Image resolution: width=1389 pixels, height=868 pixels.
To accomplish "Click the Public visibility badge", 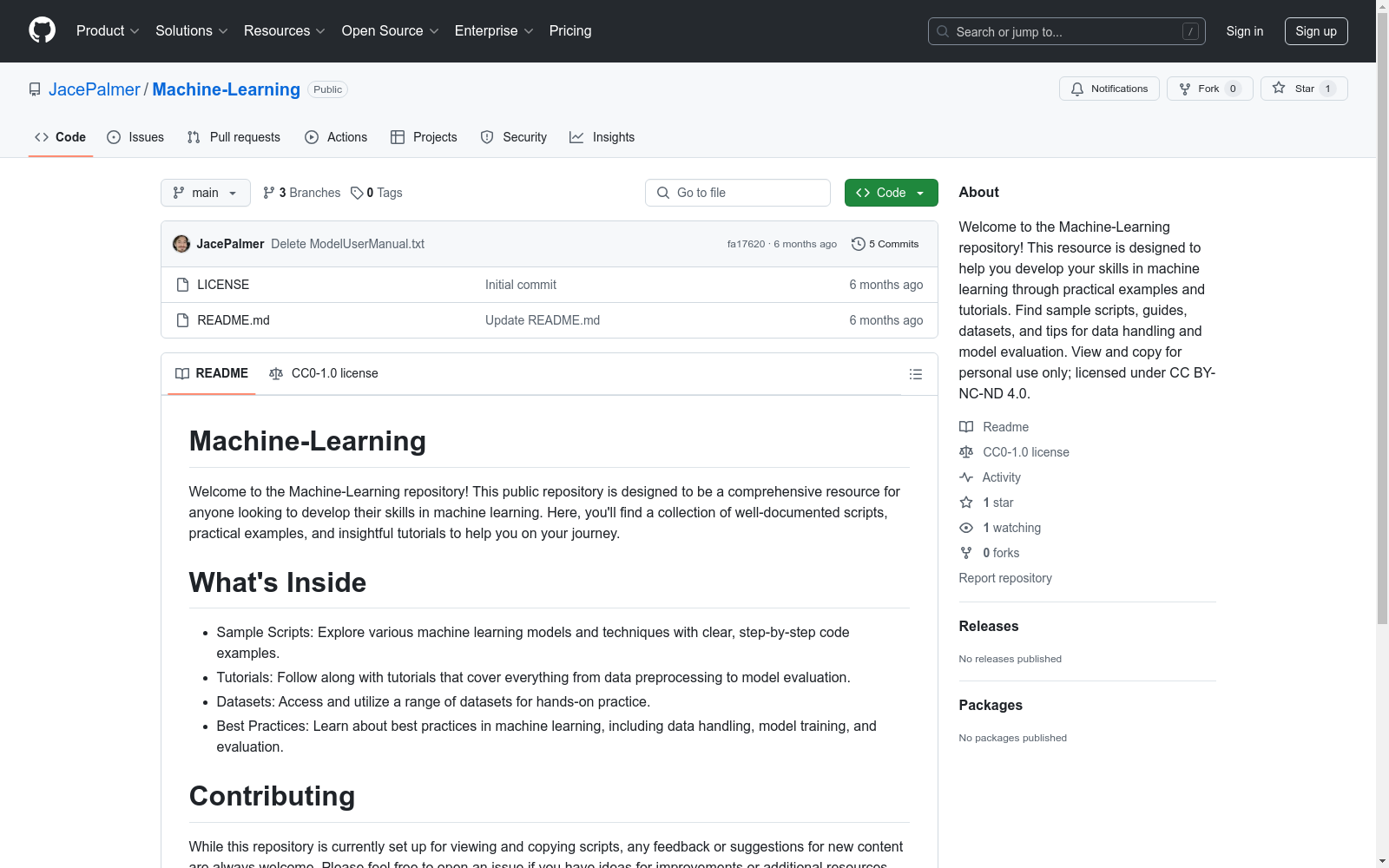I will (328, 89).
